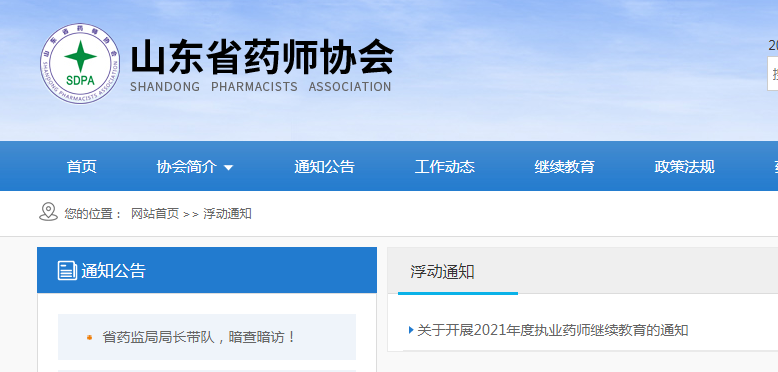Click the 网站首页 breadcrumb link
Image resolution: width=778 pixels, height=372 pixels.
tap(155, 214)
